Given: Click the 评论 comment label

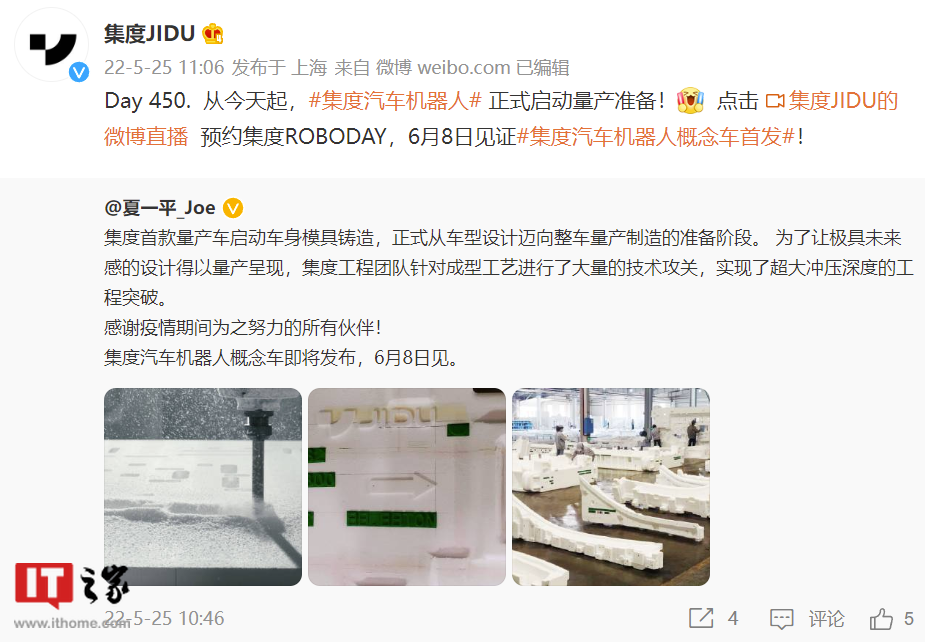Looking at the screenshot, I should pyautogui.click(x=826, y=618).
